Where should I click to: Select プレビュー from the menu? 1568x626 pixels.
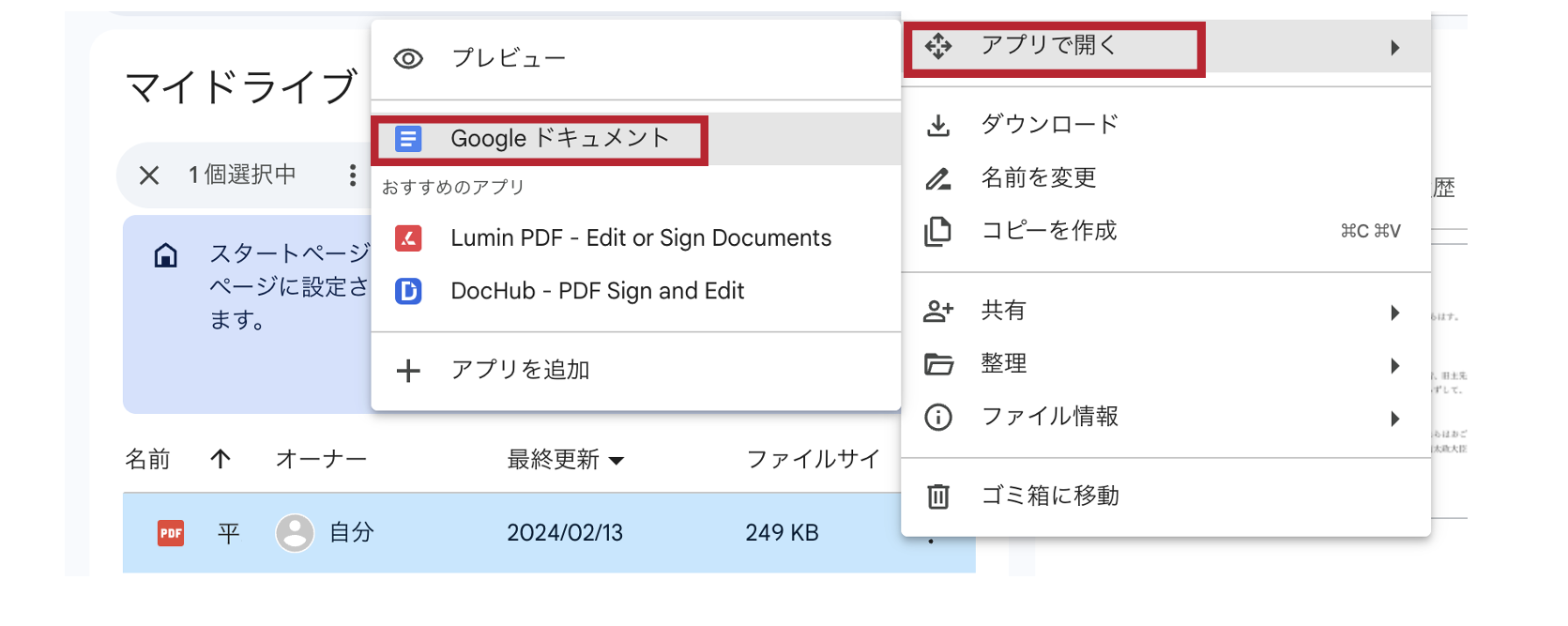click(636, 59)
